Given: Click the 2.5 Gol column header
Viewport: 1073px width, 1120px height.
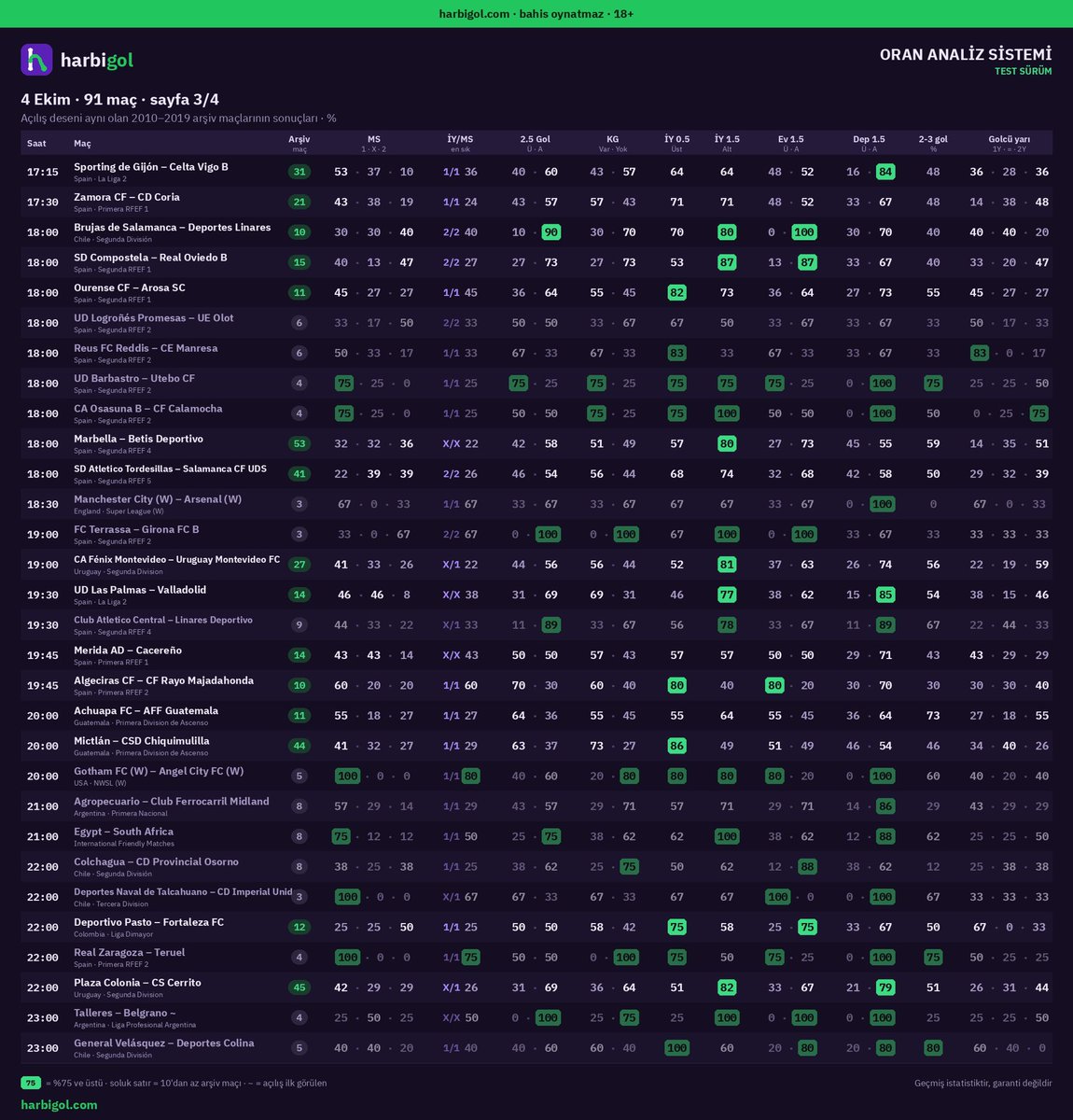Looking at the screenshot, I should [x=535, y=143].
